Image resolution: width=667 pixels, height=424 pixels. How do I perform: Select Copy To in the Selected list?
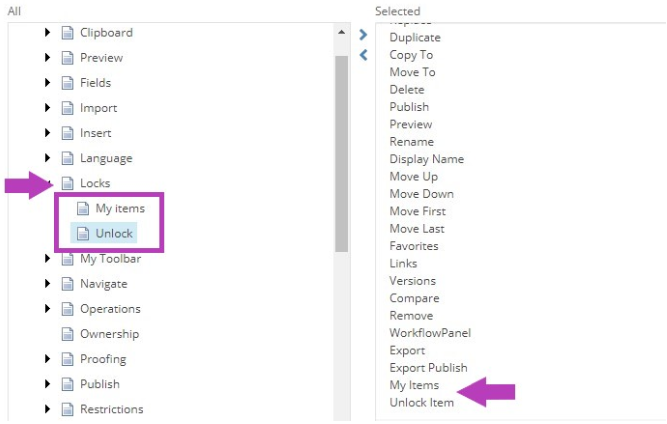click(x=411, y=55)
